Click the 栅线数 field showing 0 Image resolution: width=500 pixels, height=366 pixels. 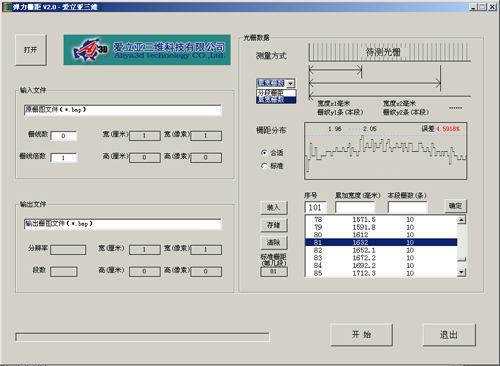[63, 136]
